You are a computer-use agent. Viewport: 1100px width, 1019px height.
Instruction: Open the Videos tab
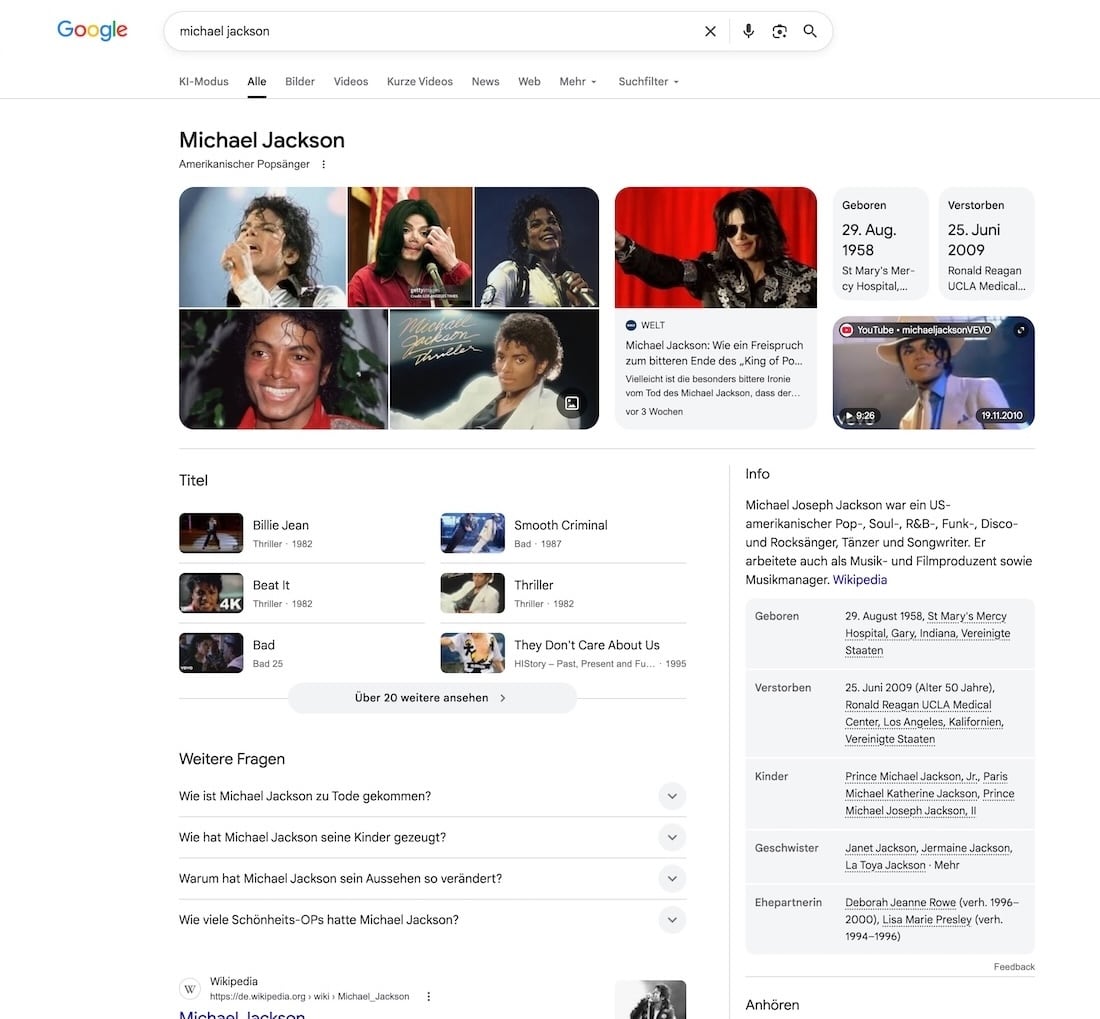point(351,81)
